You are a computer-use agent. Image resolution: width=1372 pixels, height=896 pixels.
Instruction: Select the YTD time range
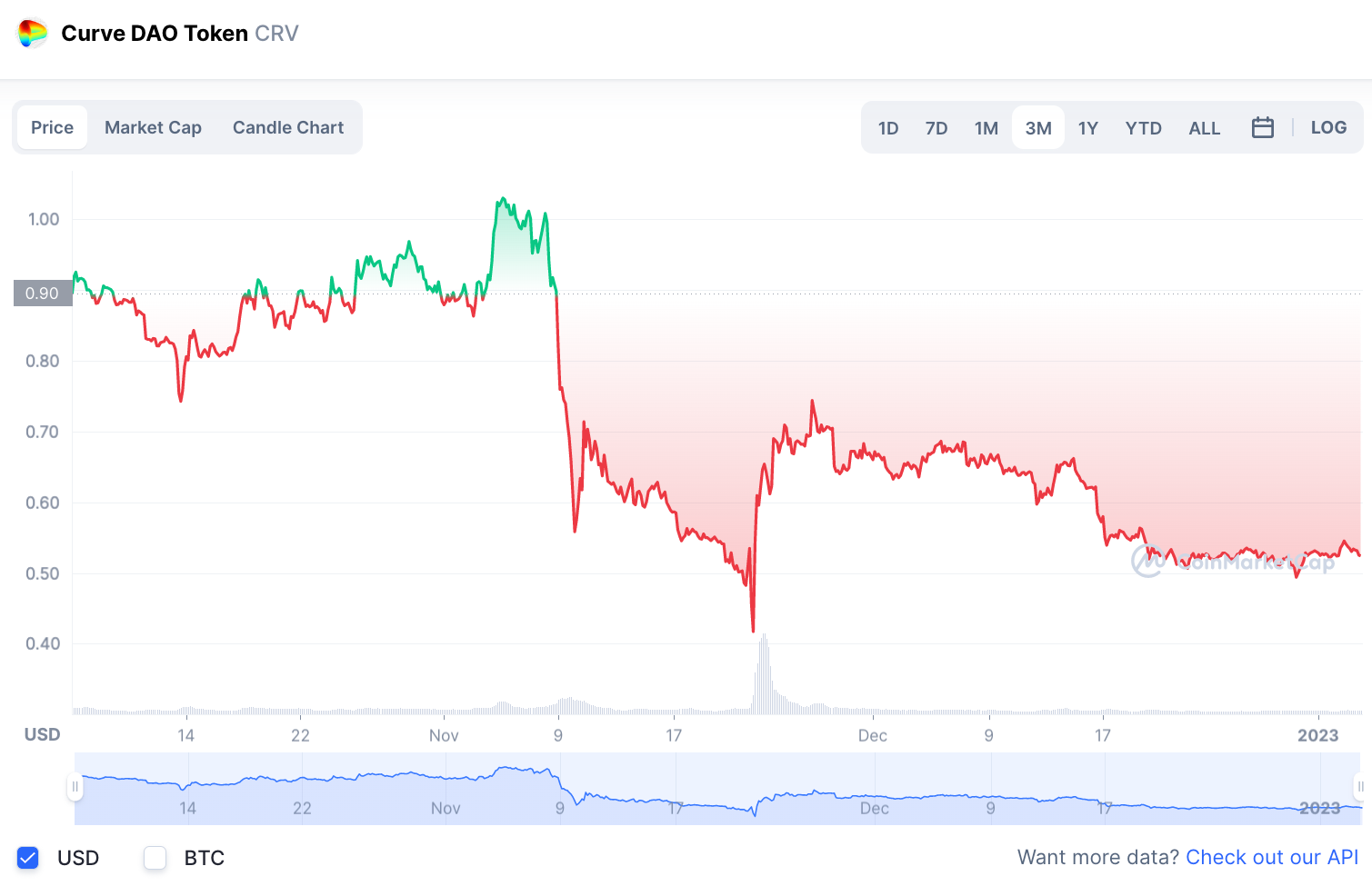pos(1143,128)
